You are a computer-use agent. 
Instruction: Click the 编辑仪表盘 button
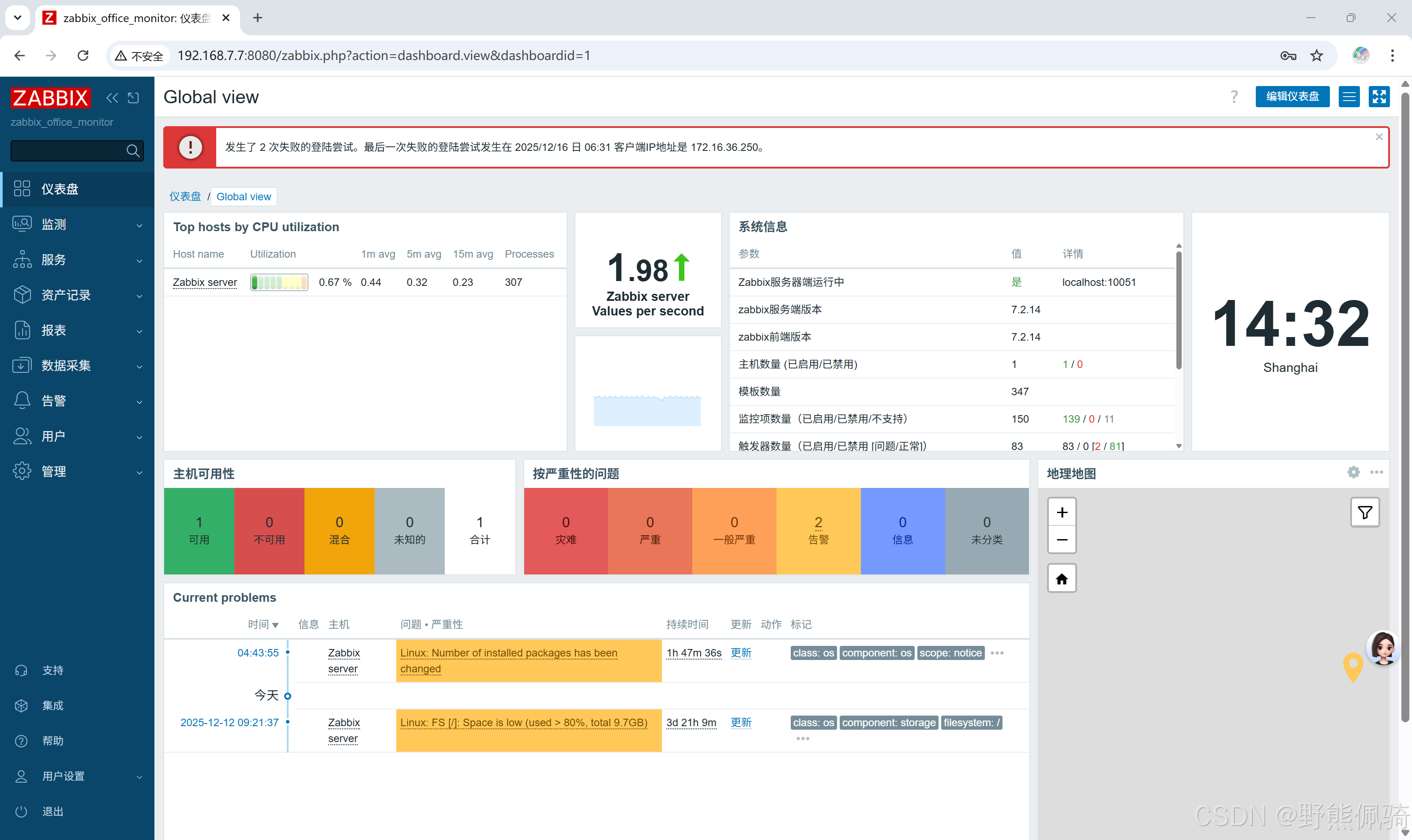[x=1292, y=97]
